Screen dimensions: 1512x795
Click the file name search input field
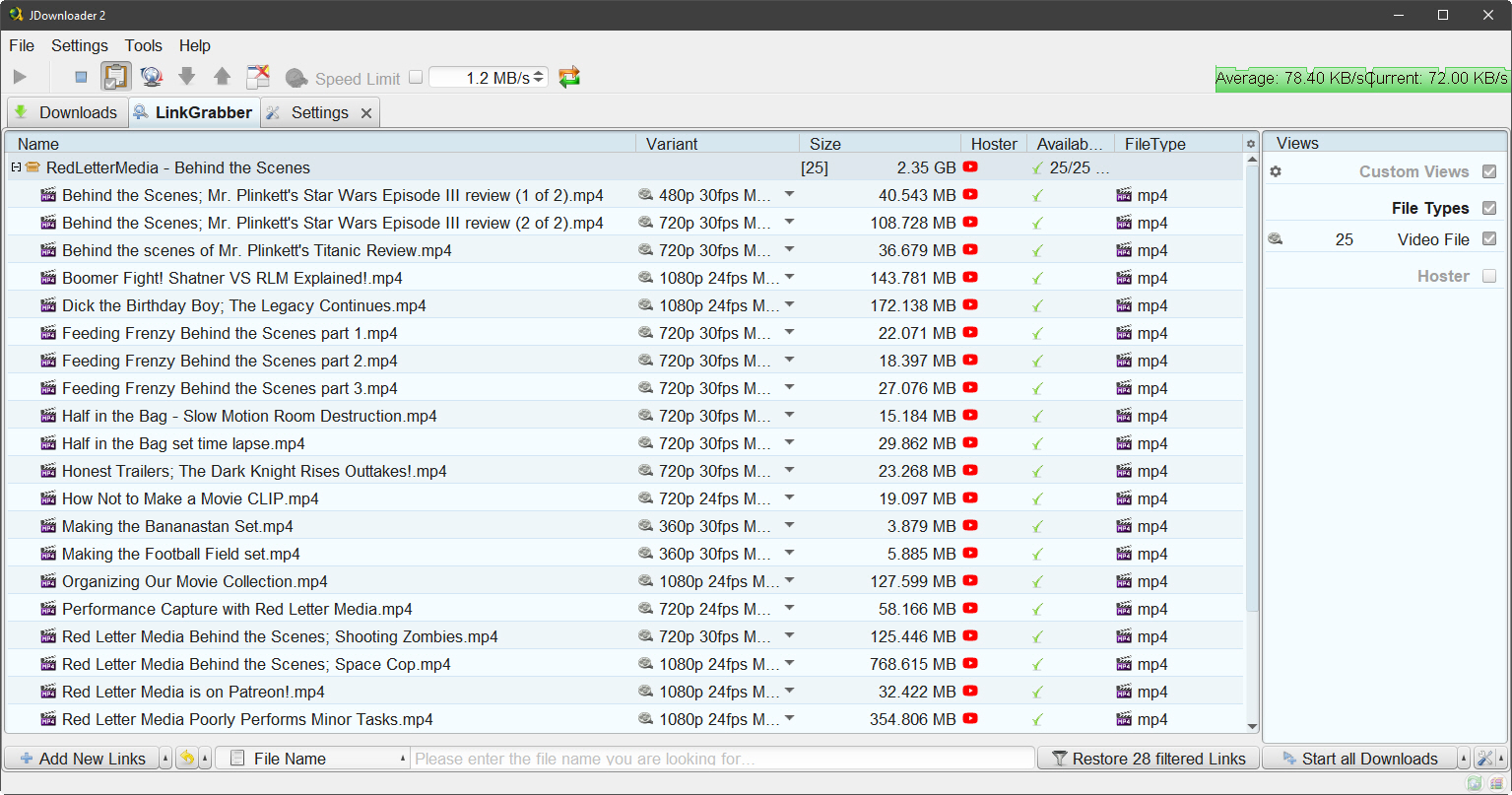723,758
